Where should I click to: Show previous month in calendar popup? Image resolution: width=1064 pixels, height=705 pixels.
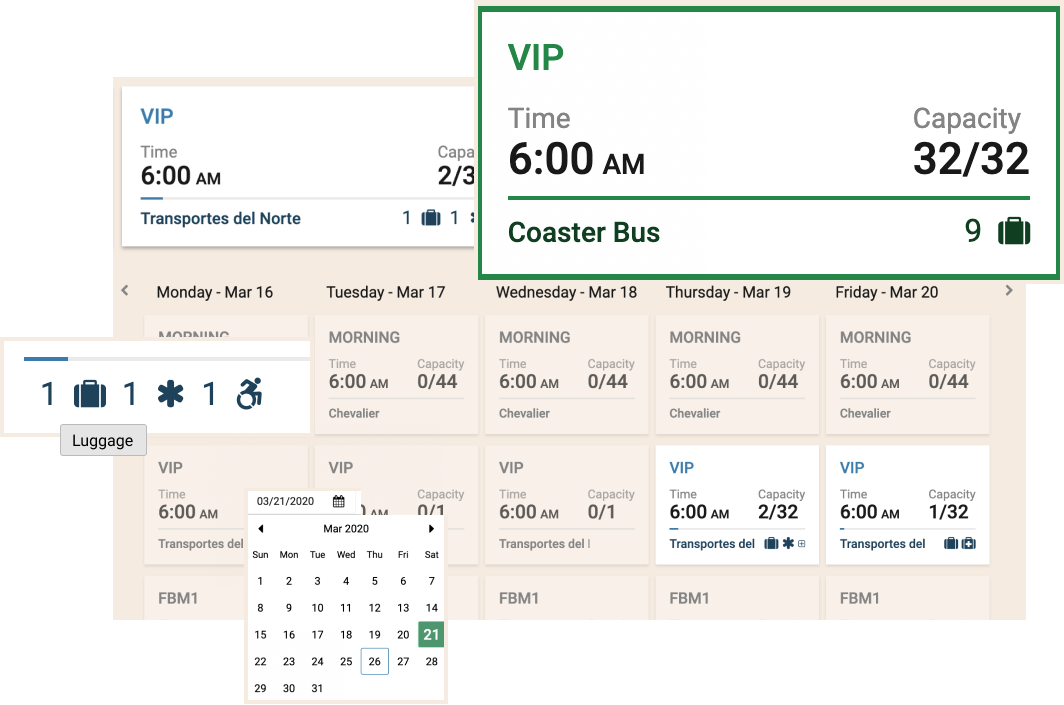click(261, 529)
